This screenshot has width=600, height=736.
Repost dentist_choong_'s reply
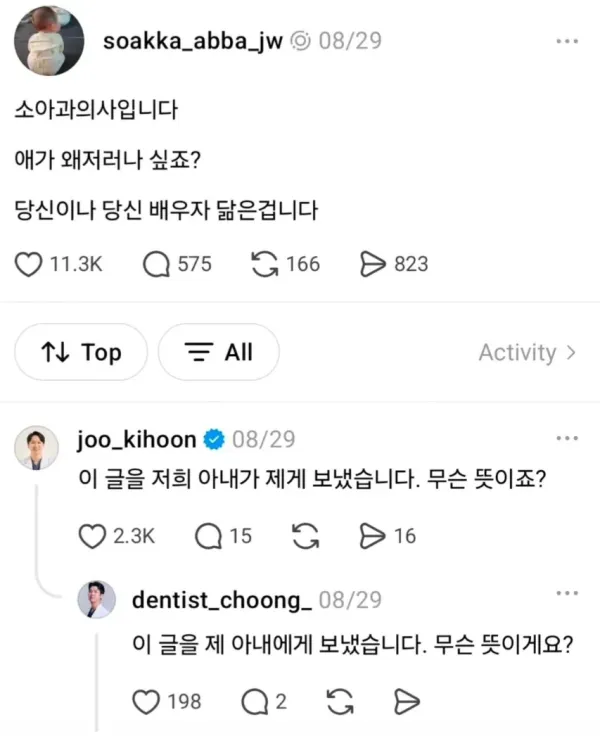tap(340, 702)
